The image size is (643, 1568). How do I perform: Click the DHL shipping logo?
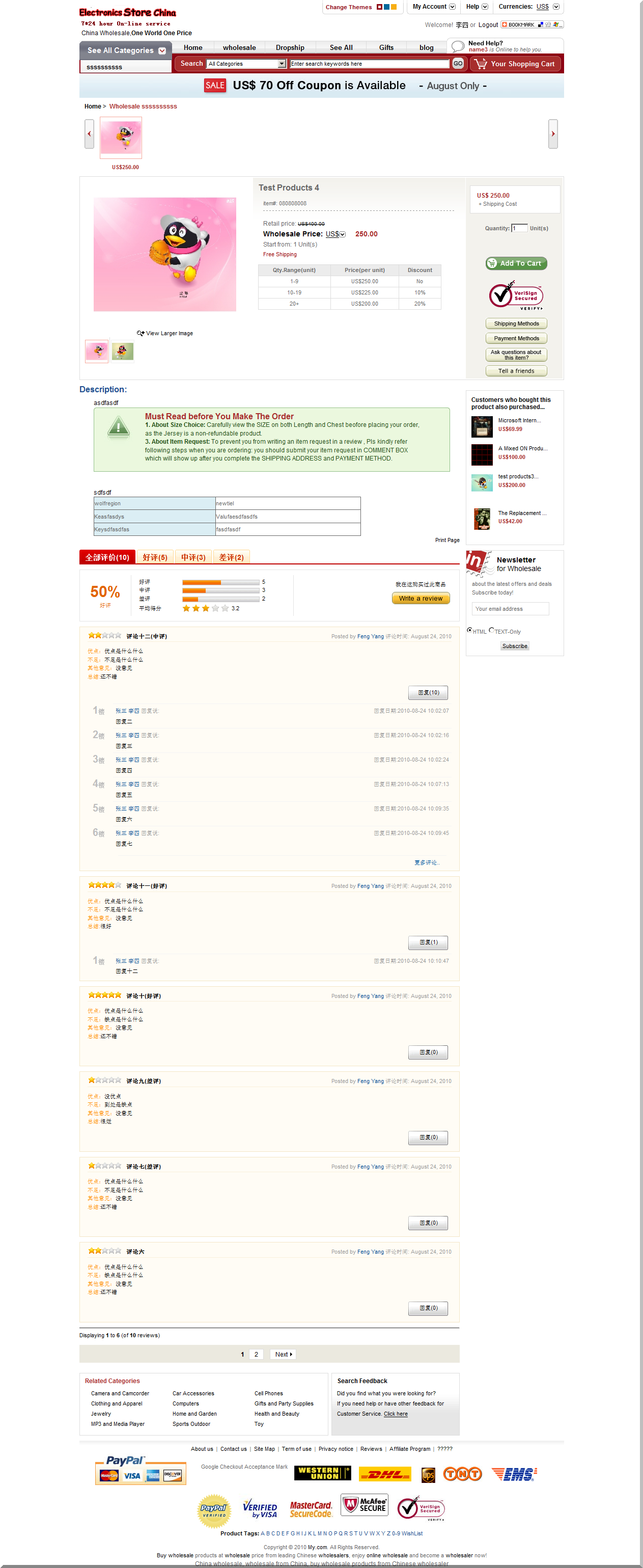coord(384,1474)
